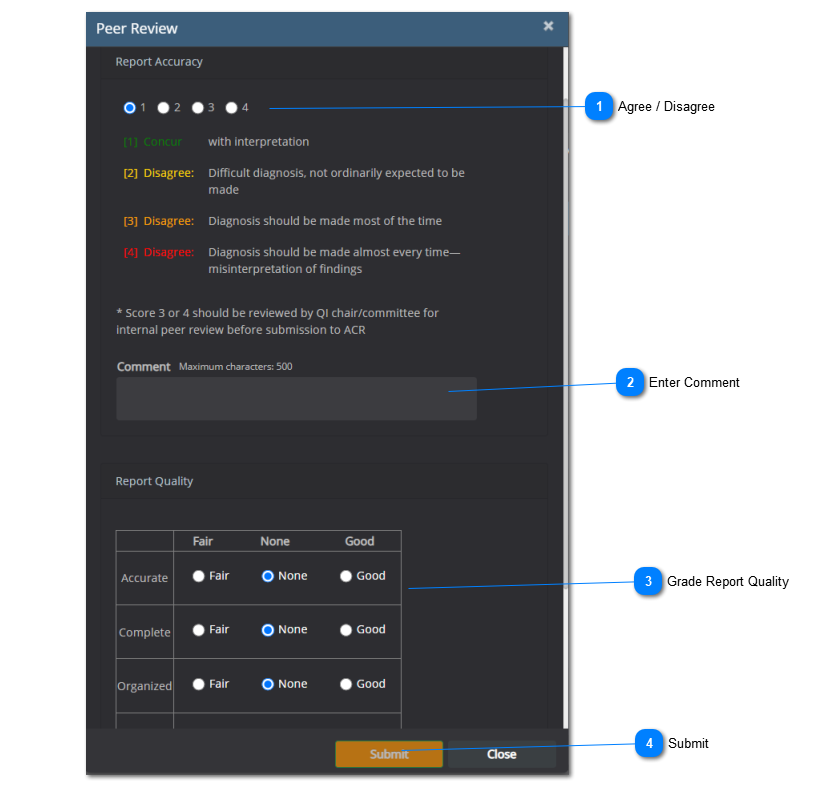Image resolution: width=818 pixels, height=786 pixels.
Task: Set Accurate row to Fair
Action: click(x=199, y=576)
